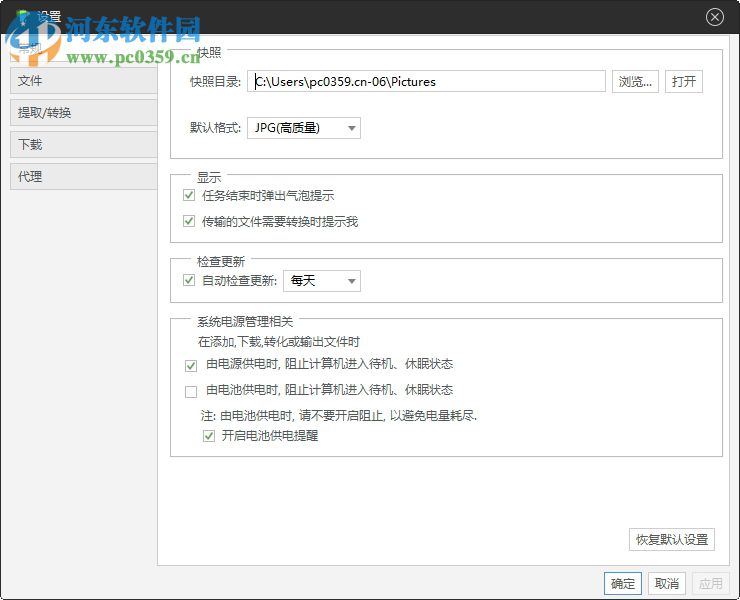The width and height of the screenshot is (740, 600).
Task: Select the 下载 settings tab
Action: [84, 144]
